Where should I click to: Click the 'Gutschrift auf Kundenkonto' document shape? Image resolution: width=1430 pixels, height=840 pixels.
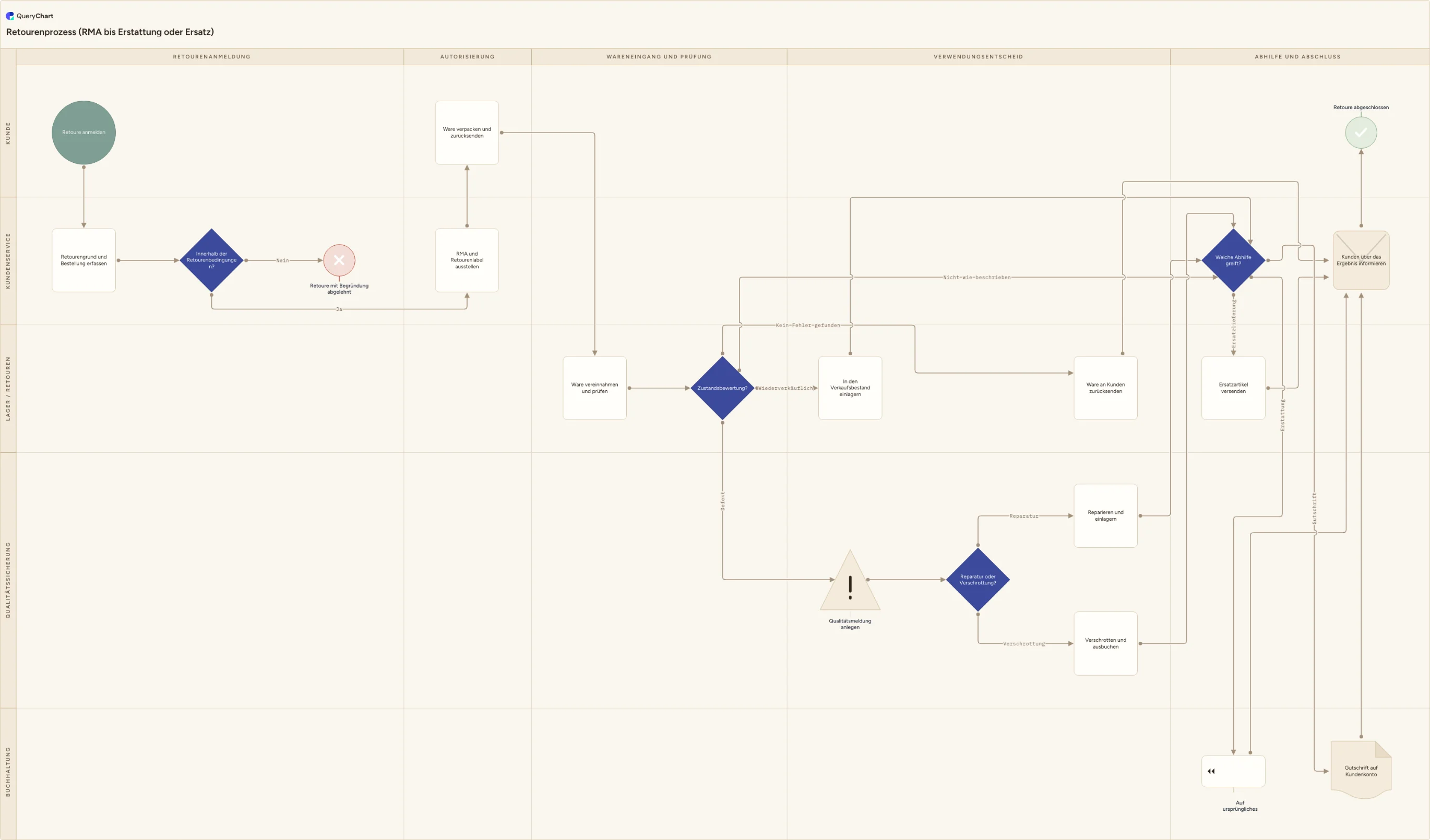[x=1361, y=770]
